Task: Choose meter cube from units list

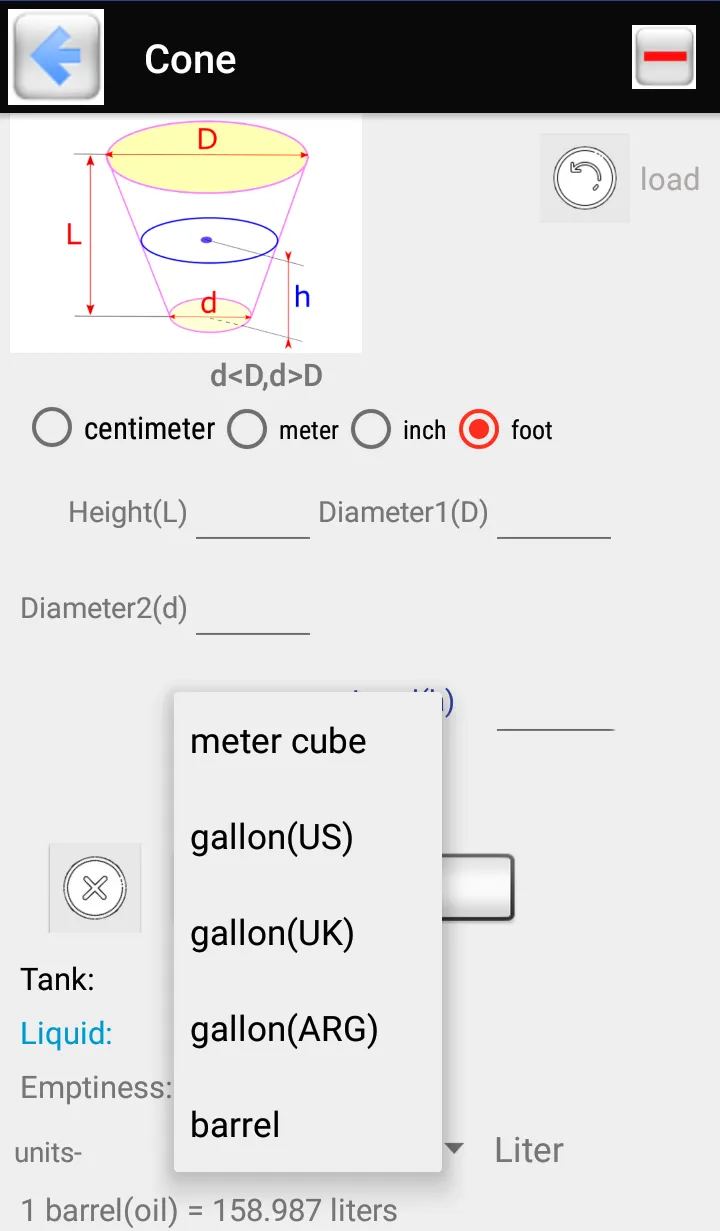Action: click(308, 741)
